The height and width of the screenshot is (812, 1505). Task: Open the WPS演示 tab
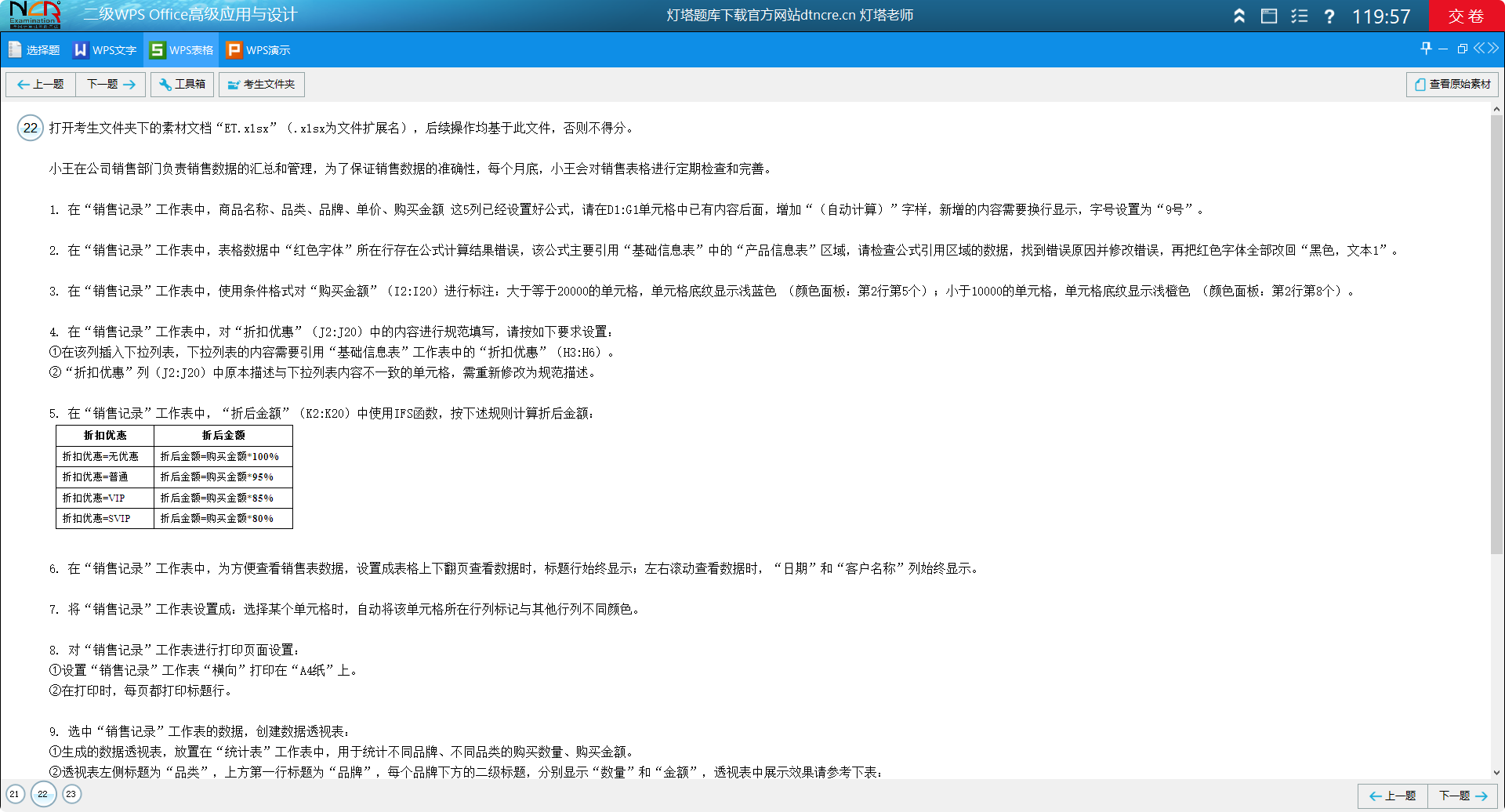point(259,50)
